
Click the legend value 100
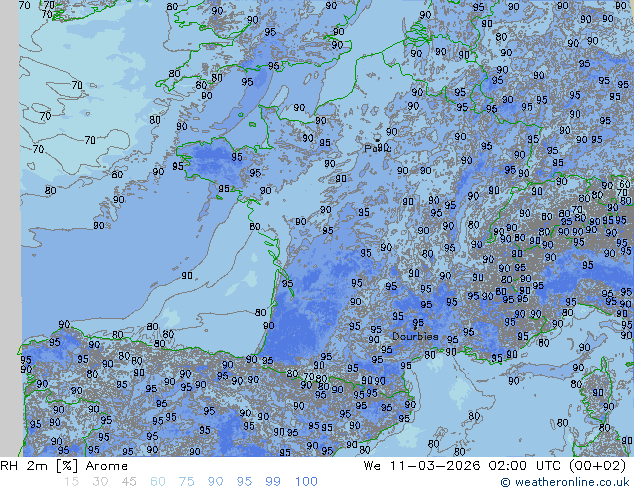[306, 482]
